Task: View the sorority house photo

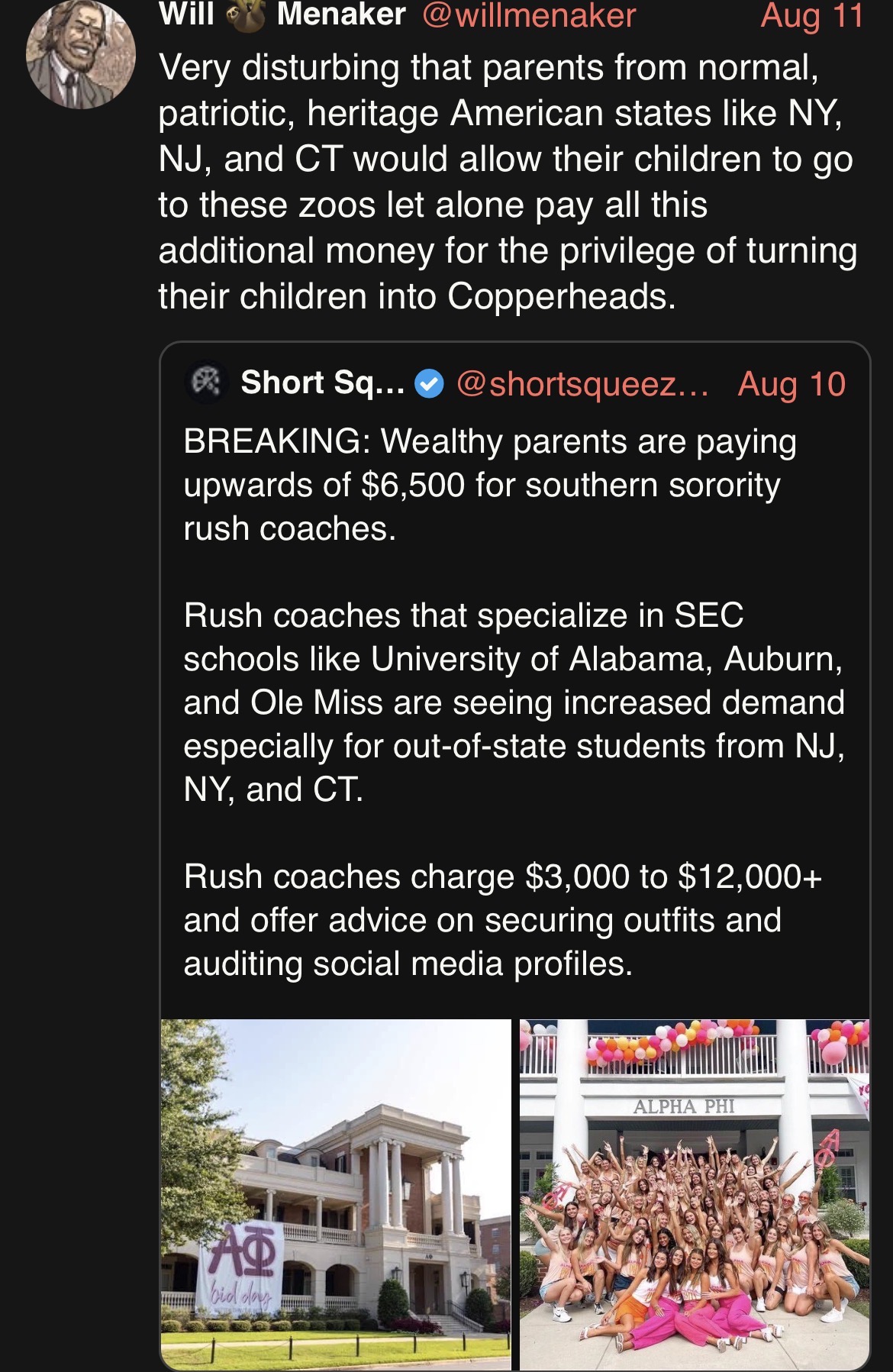Action: (336, 1194)
